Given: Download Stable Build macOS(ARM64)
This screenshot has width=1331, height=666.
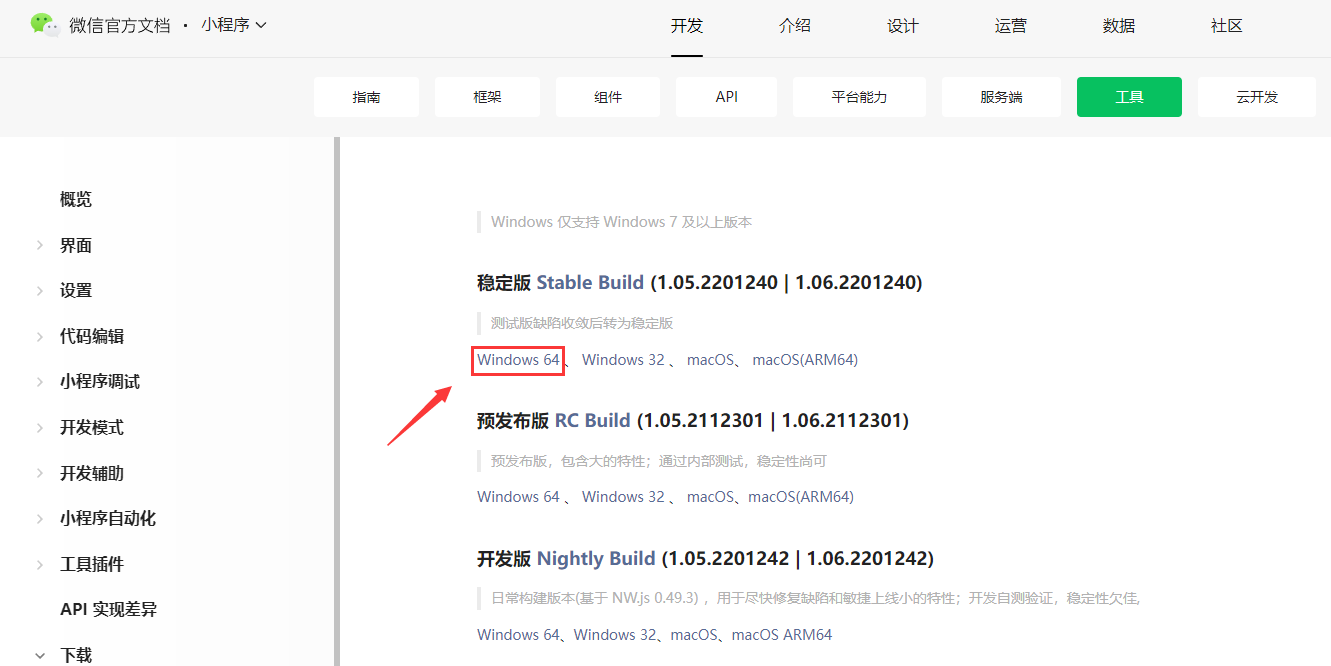Looking at the screenshot, I should pos(805,359).
